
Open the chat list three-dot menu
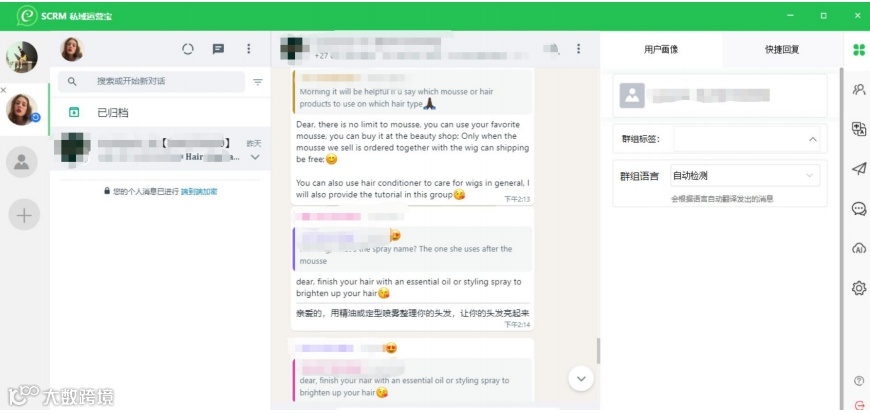[x=249, y=49]
